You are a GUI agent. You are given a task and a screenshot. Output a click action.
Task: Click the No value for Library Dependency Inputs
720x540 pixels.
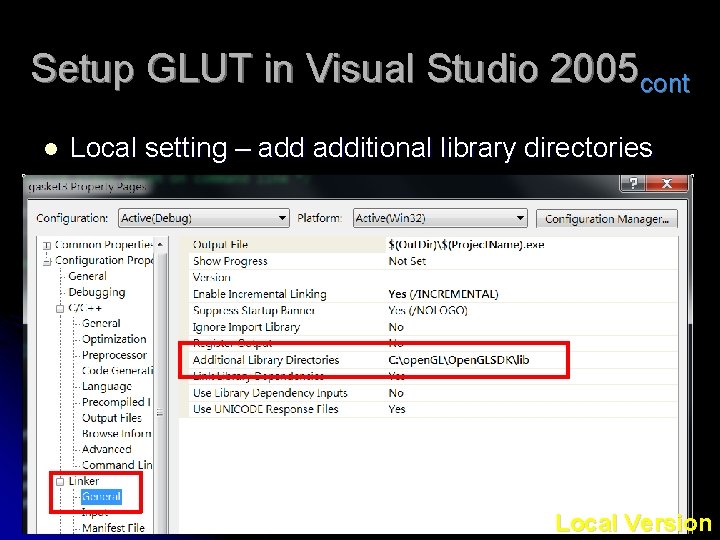(x=396, y=393)
